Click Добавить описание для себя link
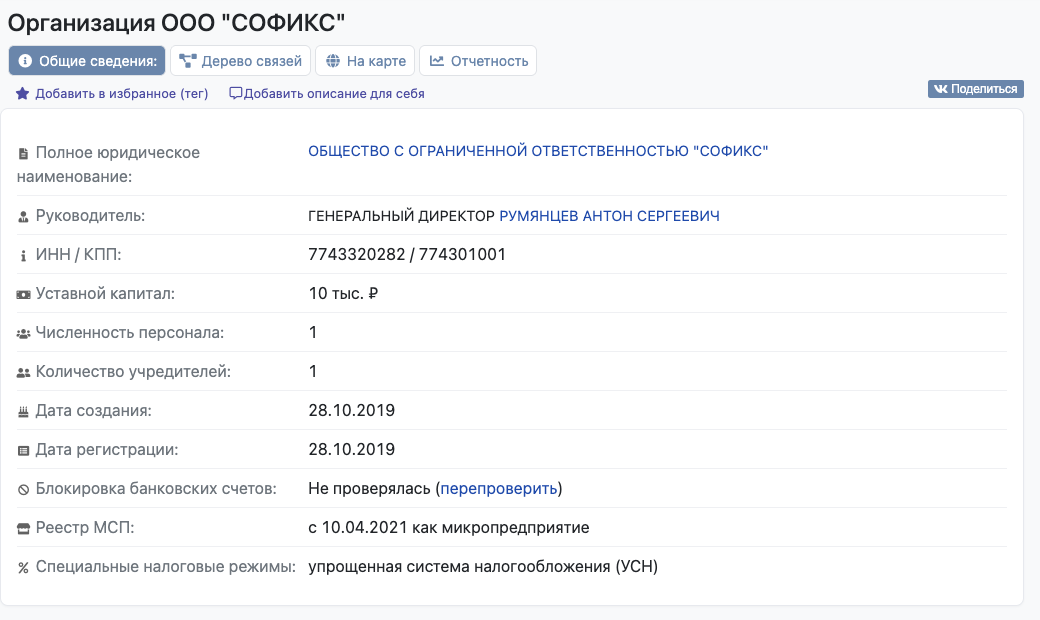 [x=334, y=93]
